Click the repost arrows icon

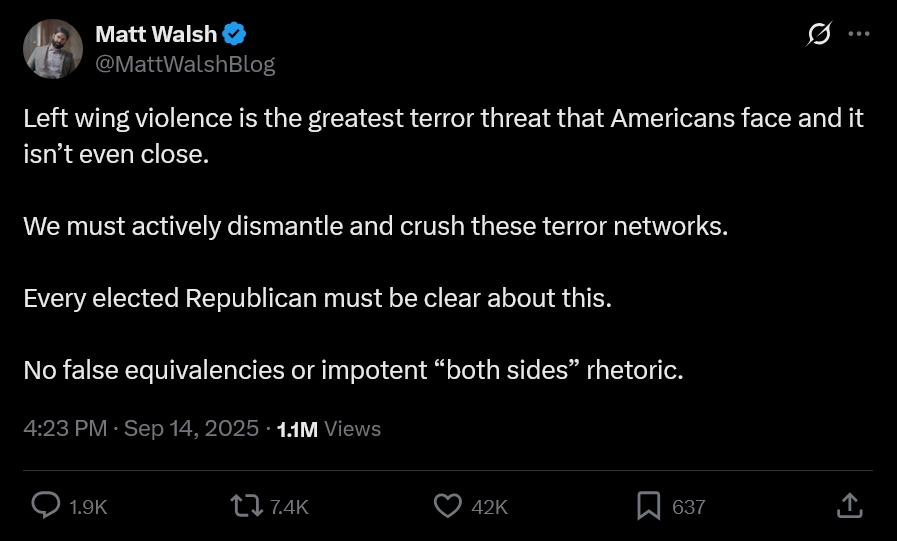(246, 506)
